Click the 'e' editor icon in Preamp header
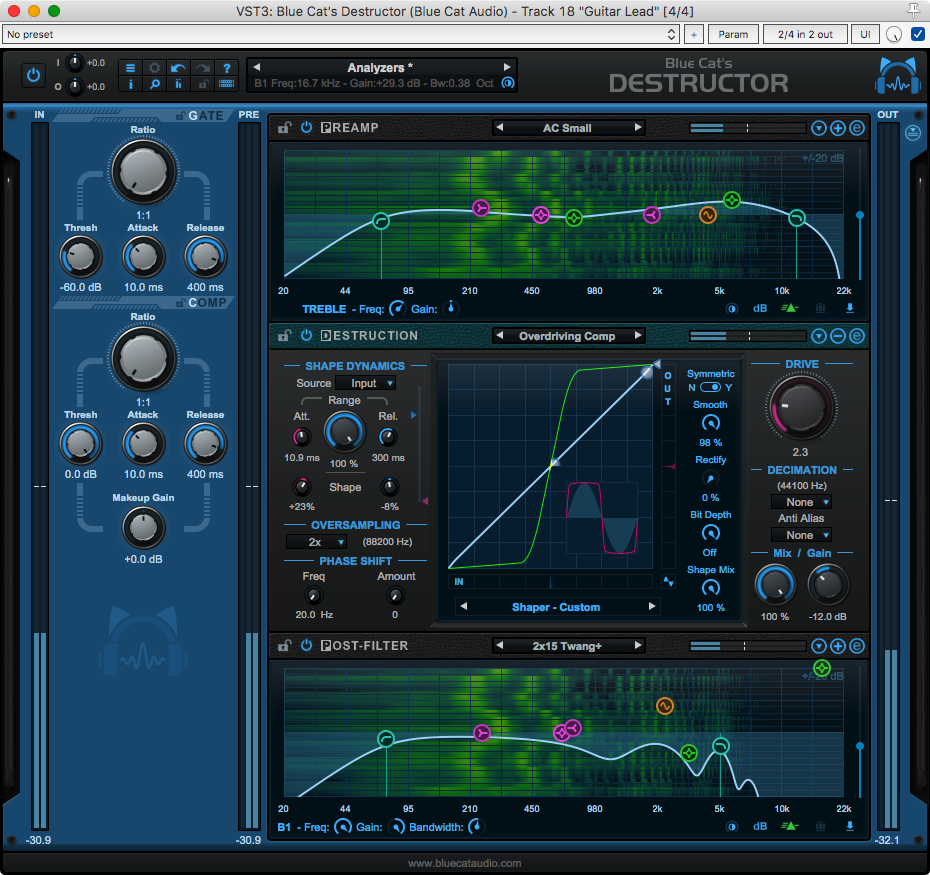This screenshot has height=875, width=930. (x=857, y=128)
